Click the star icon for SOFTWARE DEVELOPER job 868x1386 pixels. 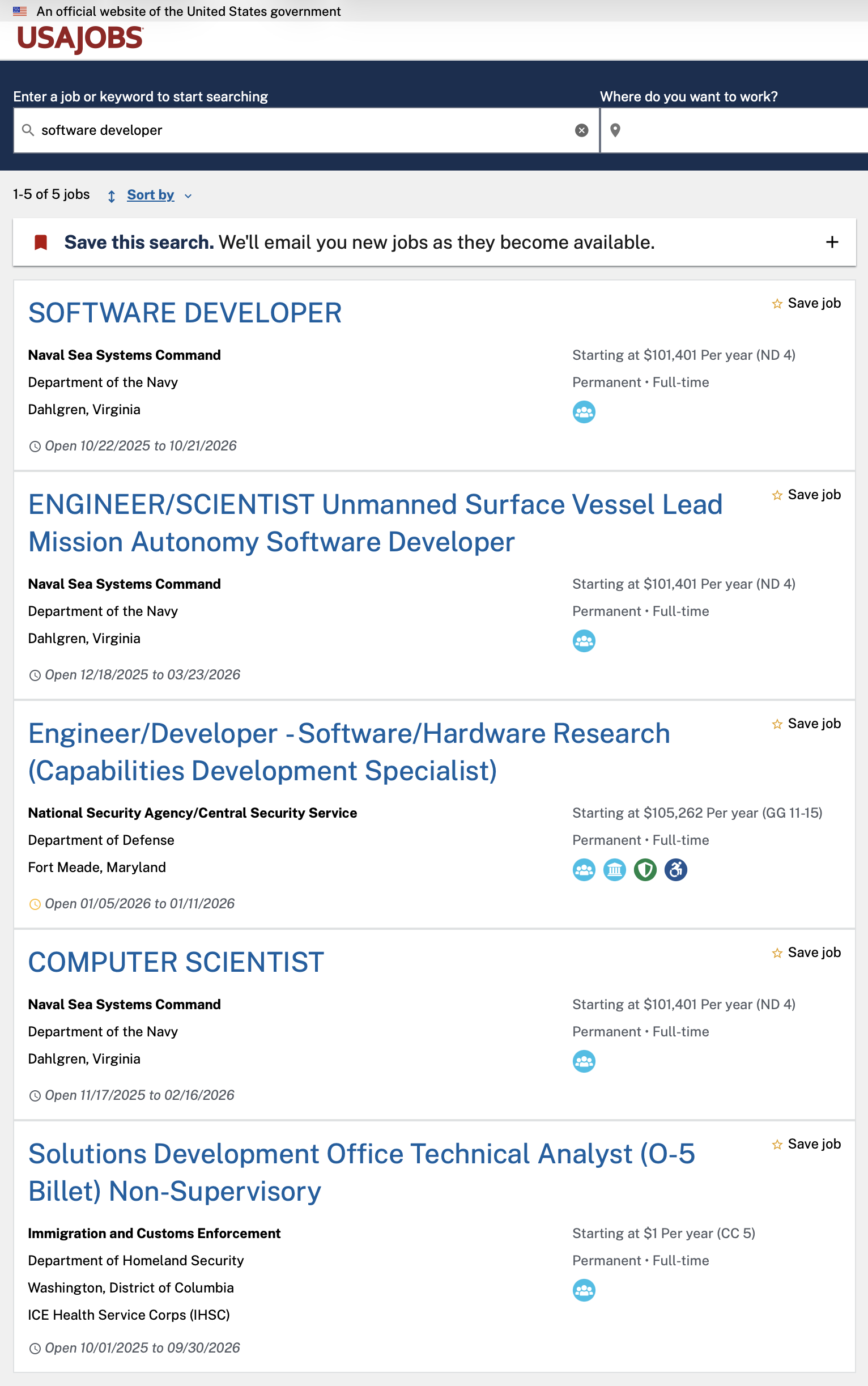(777, 304)
